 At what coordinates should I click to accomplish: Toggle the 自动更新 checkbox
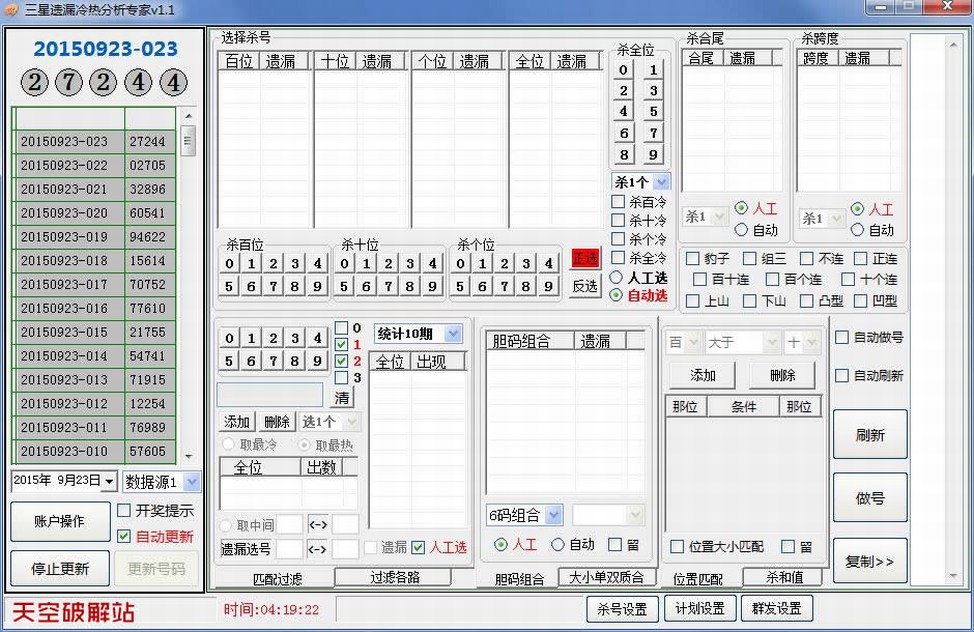[x=124, y=537]
